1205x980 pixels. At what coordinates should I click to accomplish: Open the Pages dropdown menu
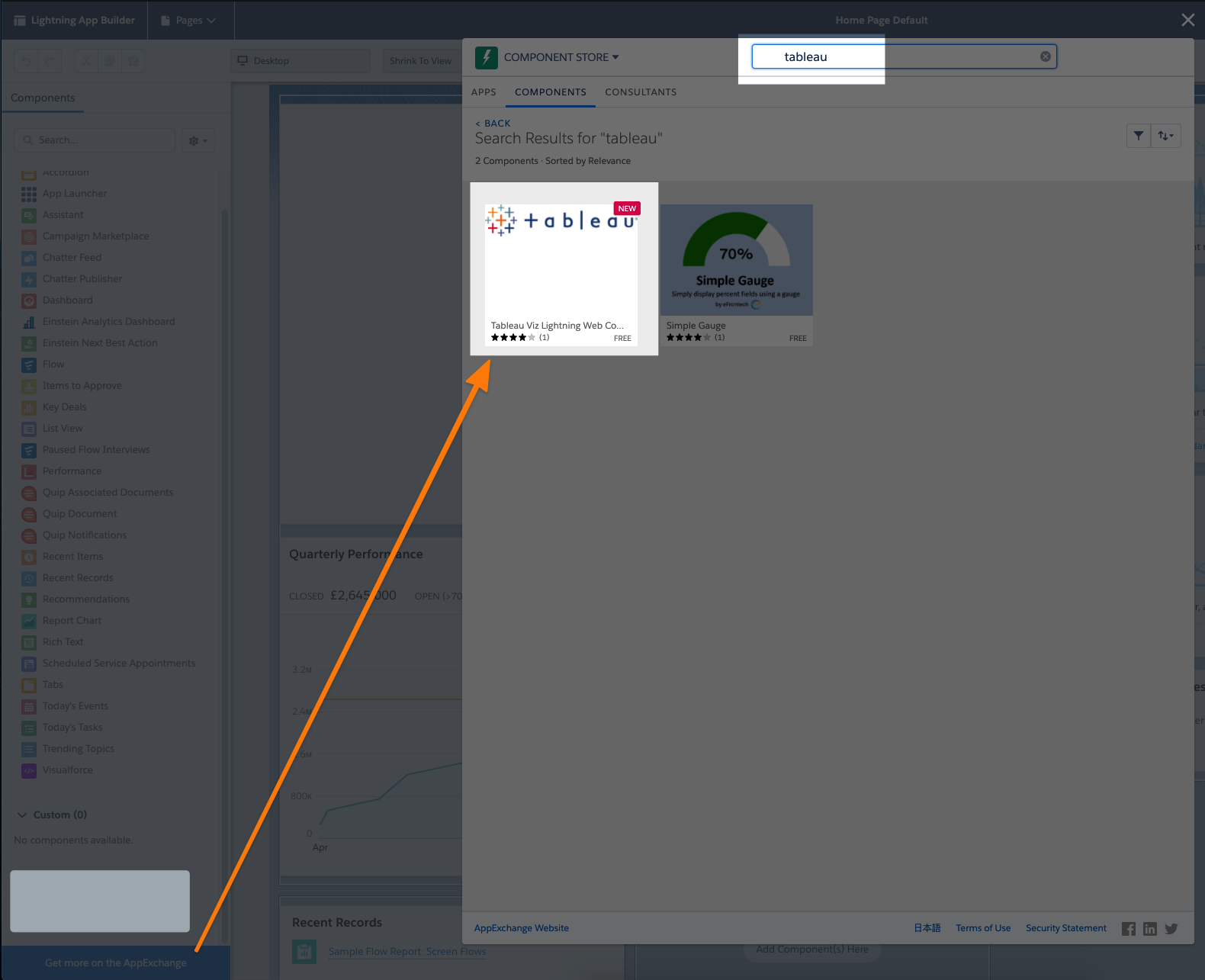[189, 20]
